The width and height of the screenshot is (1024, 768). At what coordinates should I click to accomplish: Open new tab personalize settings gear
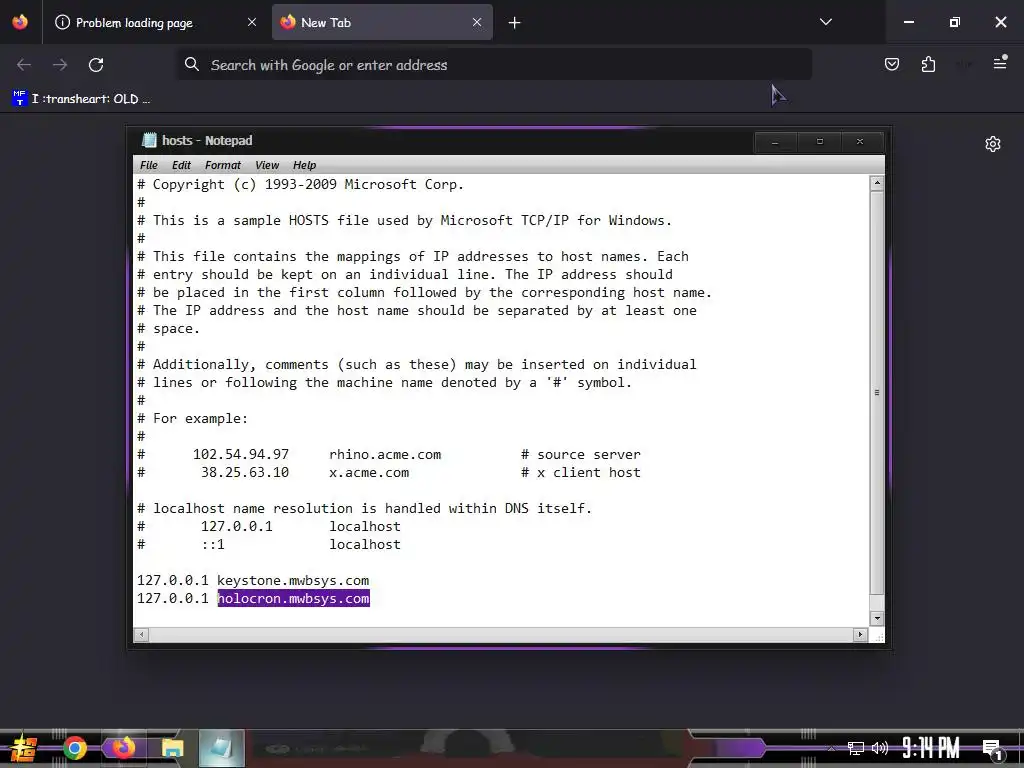(993, 144)
